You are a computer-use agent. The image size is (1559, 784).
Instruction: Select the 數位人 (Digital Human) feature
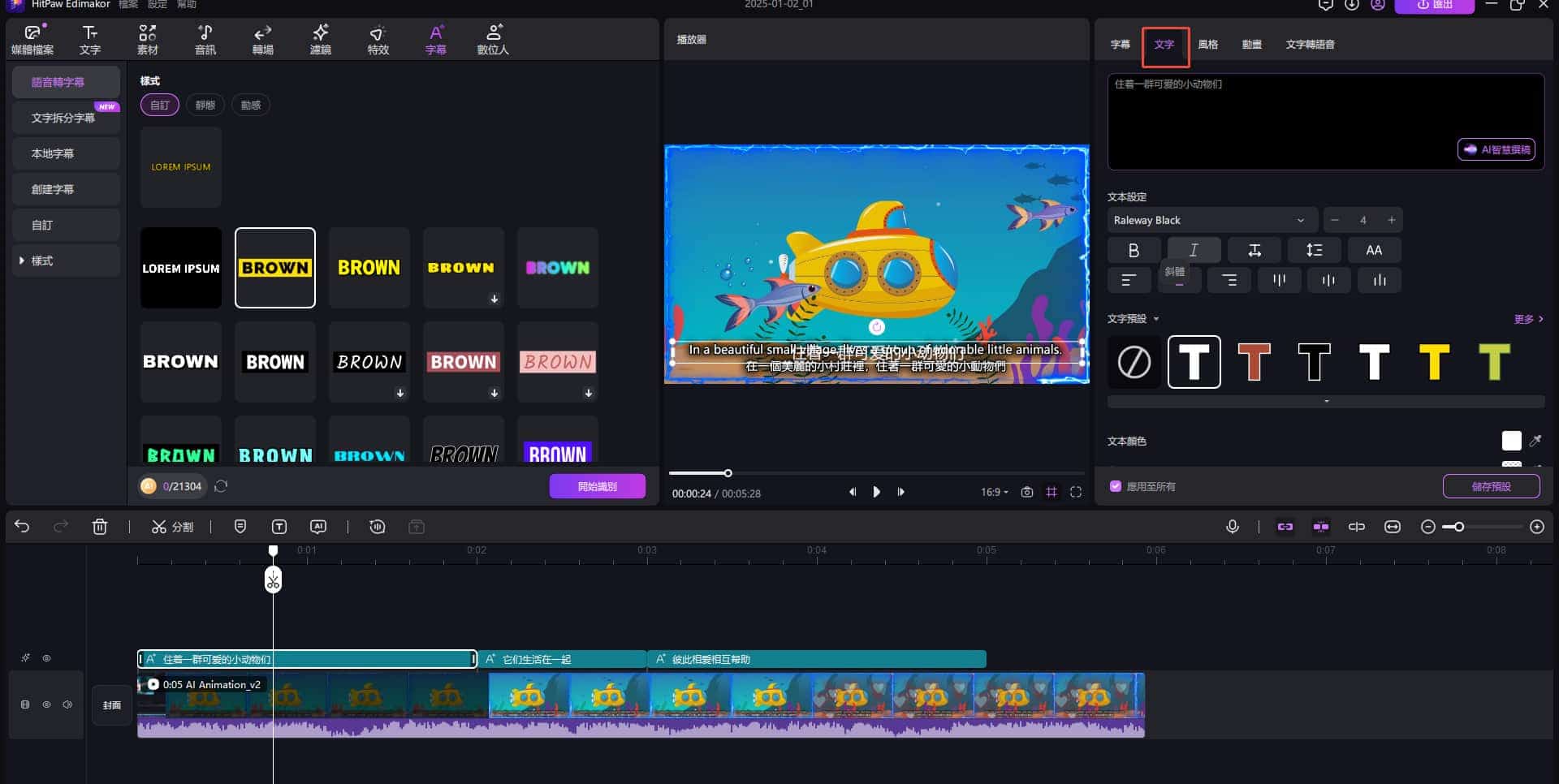coord(493,38)
